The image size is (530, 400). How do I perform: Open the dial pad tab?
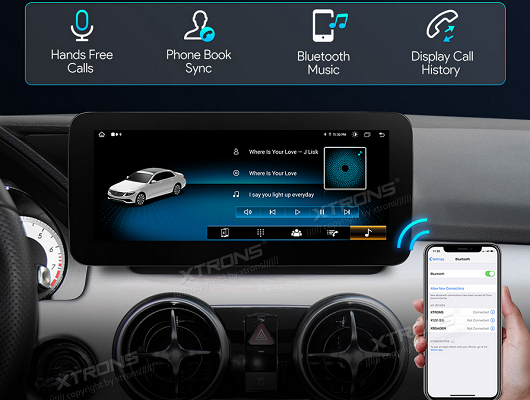tap(260, 233)
